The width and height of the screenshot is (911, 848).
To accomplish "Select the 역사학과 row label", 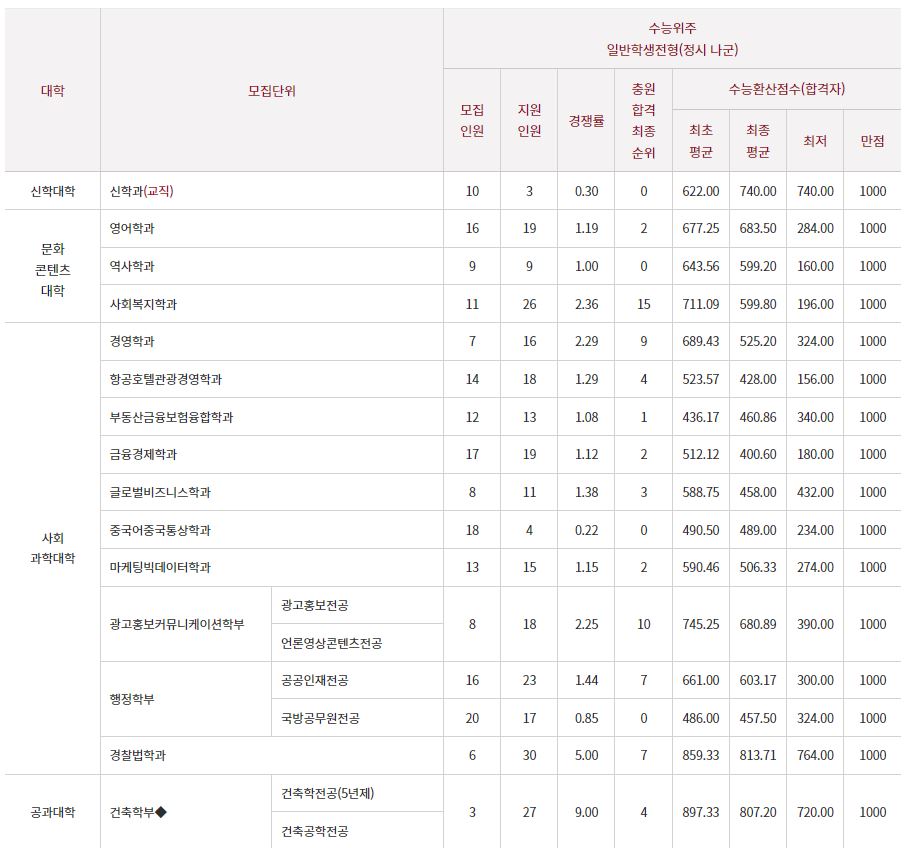I will coord(132,266).
